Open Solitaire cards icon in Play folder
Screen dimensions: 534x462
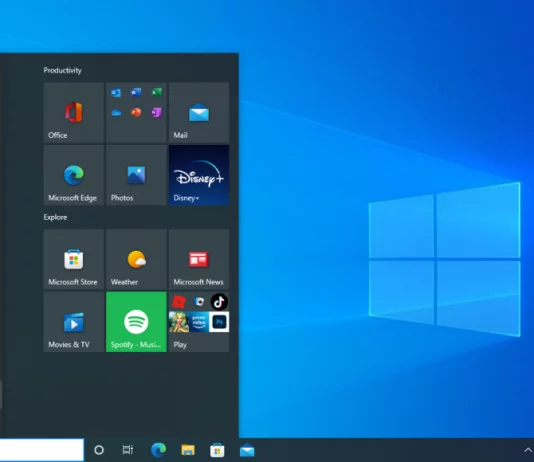coord(199,302)
